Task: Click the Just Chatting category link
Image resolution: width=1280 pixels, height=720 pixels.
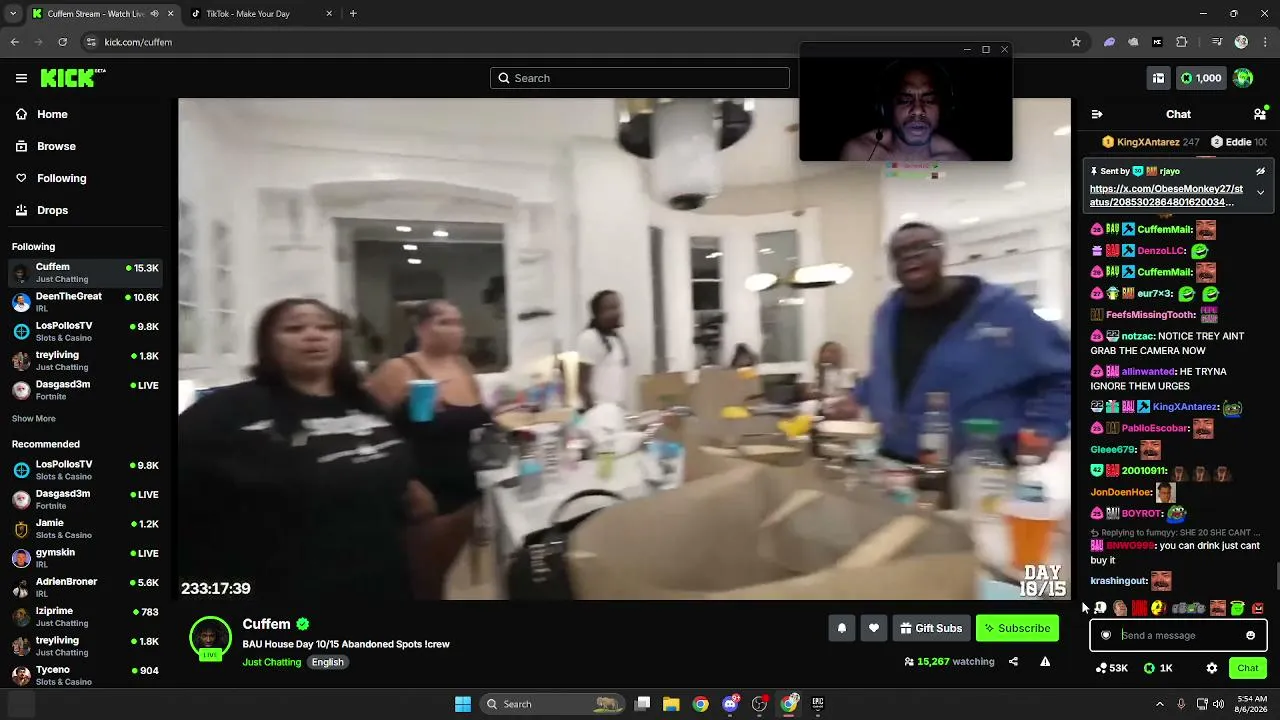Action: click(271, 662)
